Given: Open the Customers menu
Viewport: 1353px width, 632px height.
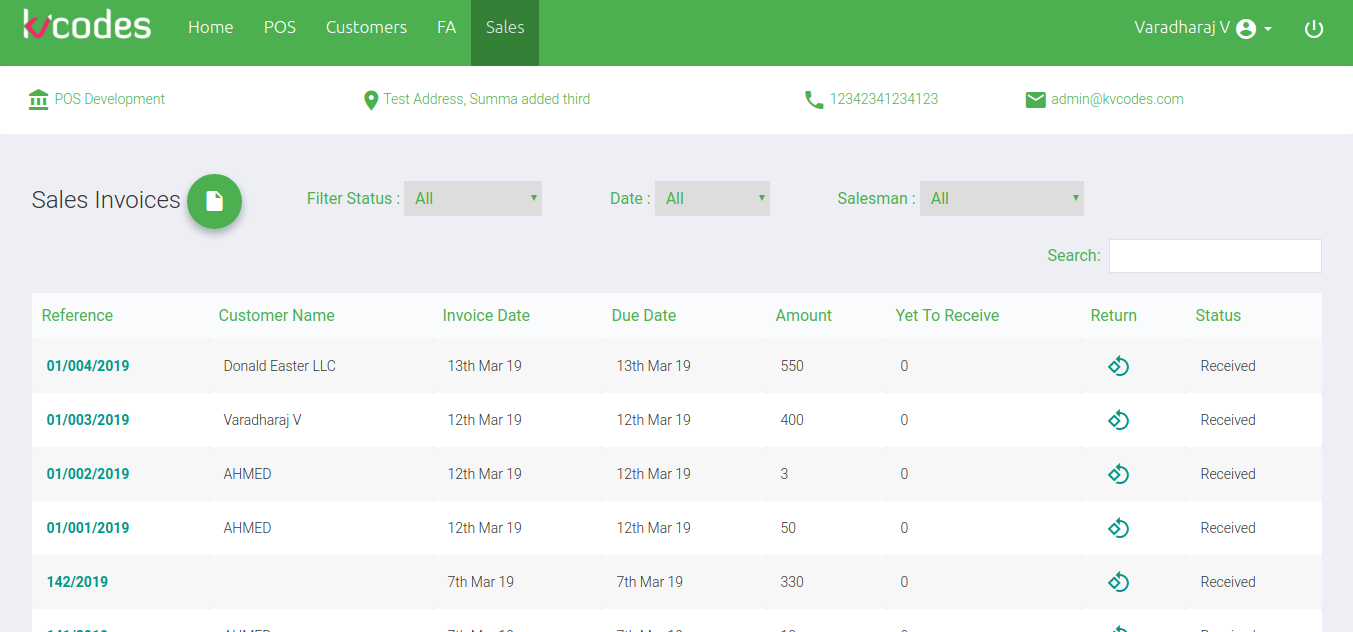Looking at the screenshot, I should [366, 28].
